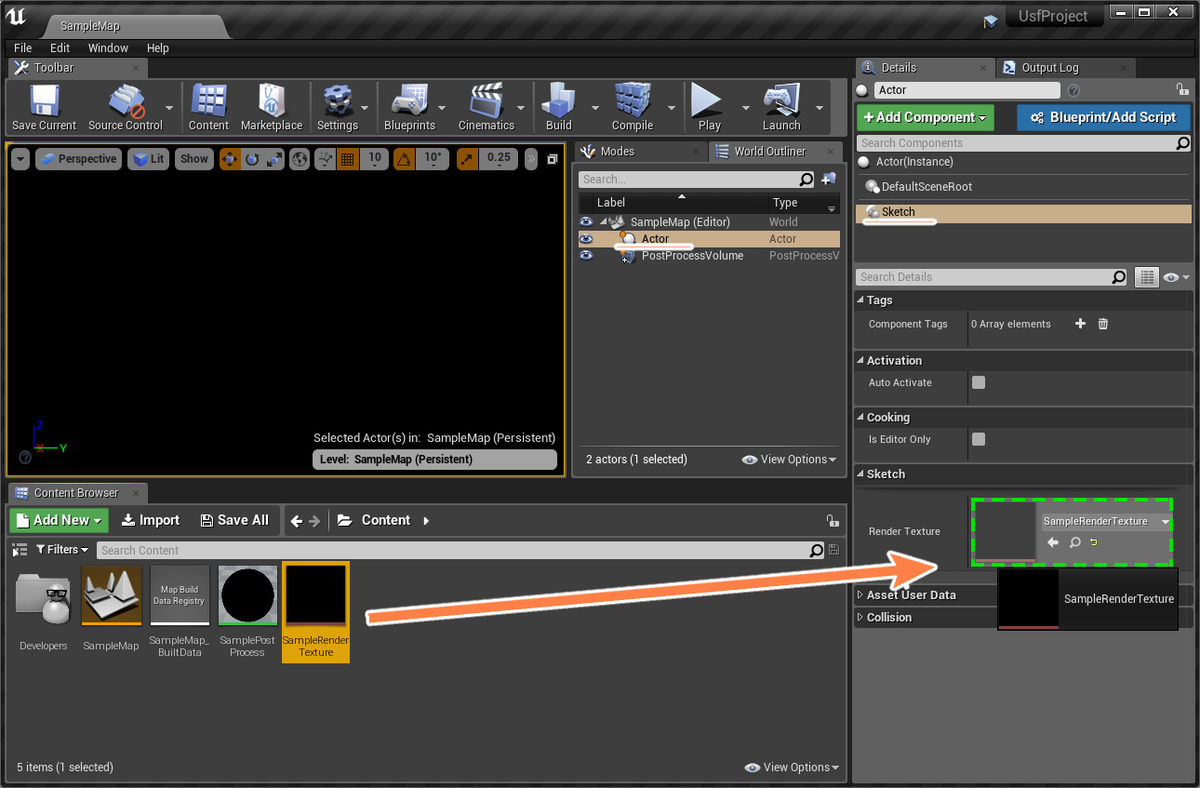This screenshot has height=788, width=1200.
Task: Add a Component Tags array element
Action: [x=1080, y=324]
